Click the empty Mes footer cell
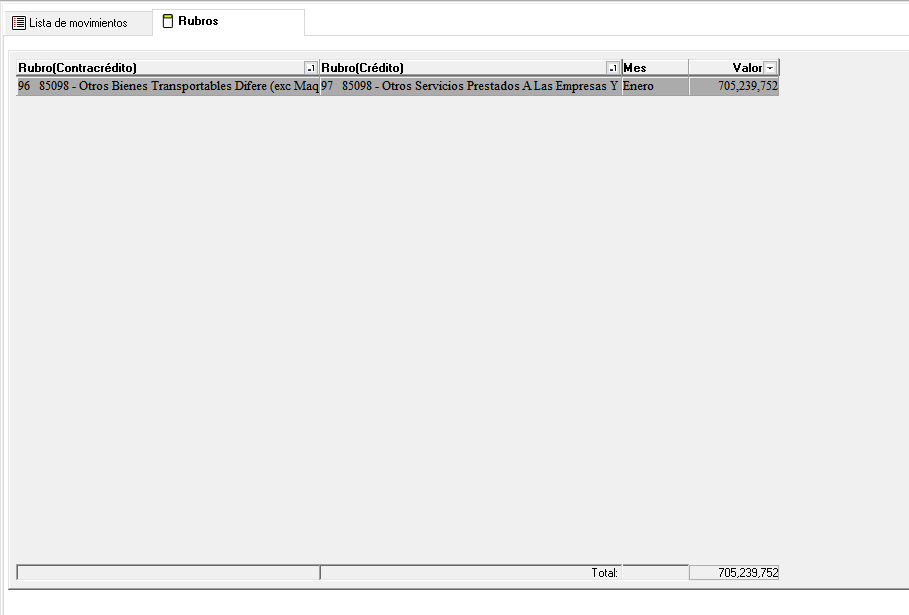This screenshot has width=909, height=615. click(x=654, y=573)
